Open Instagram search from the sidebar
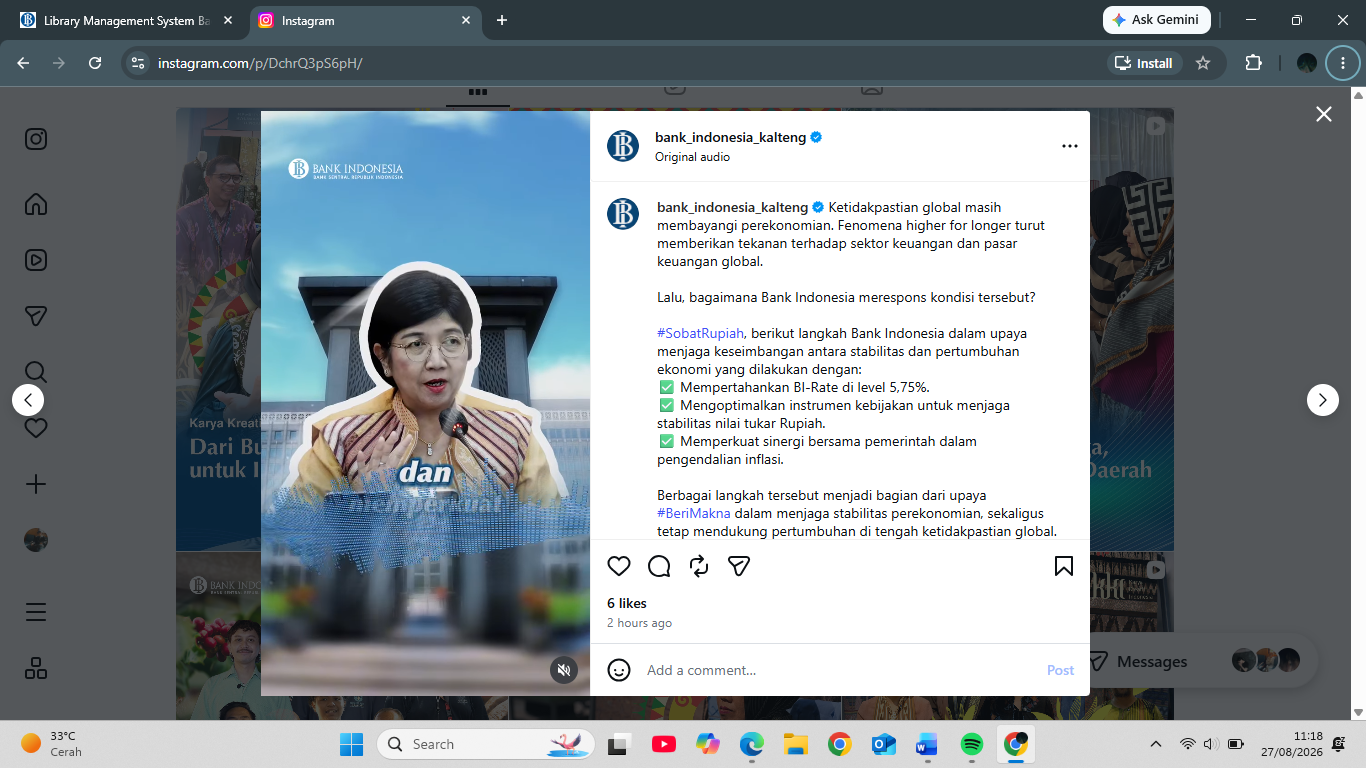 pyautogui.click(x=36, y=372)
